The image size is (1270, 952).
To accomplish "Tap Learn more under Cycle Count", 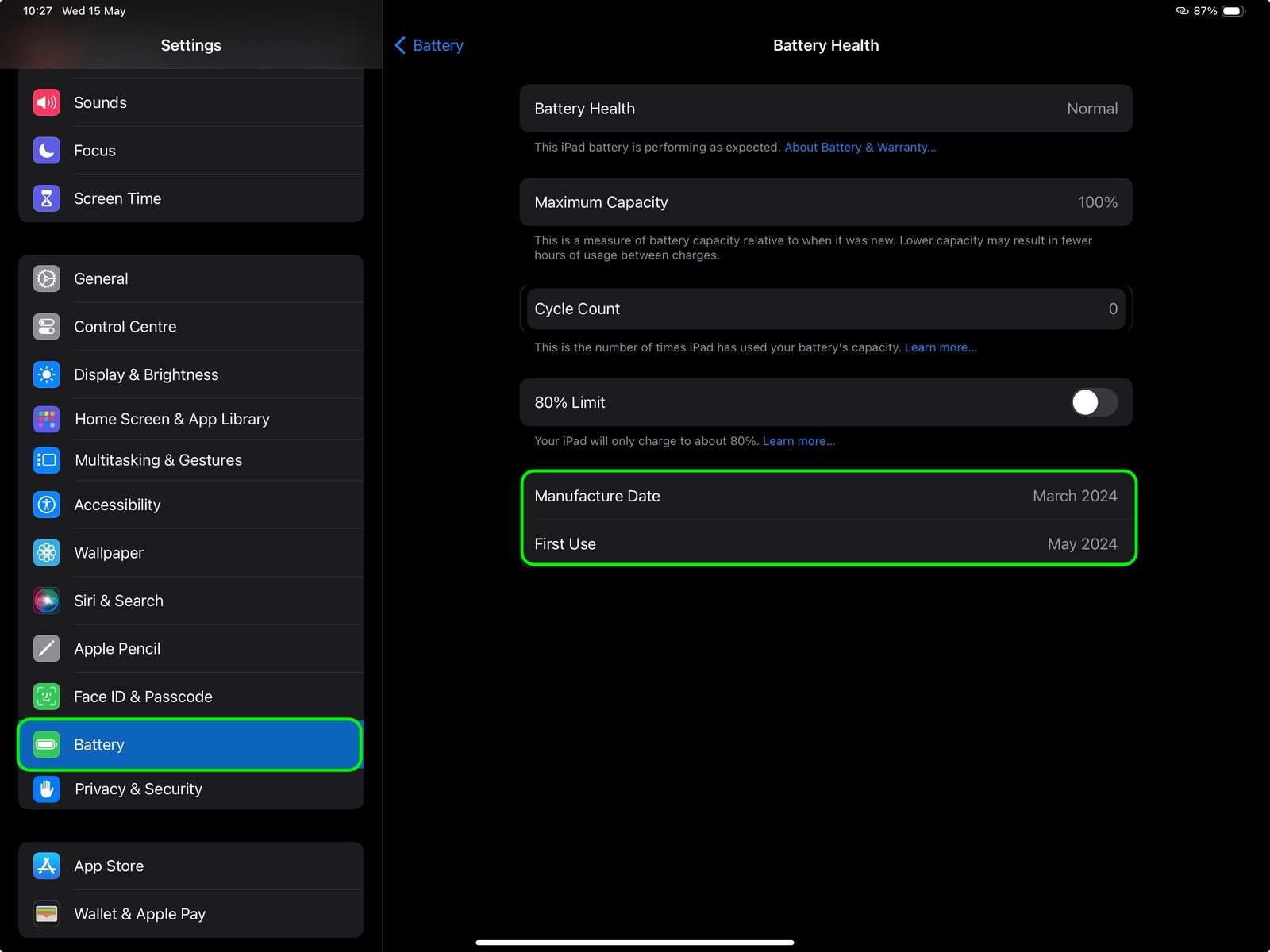I will [x=941, y=347].
